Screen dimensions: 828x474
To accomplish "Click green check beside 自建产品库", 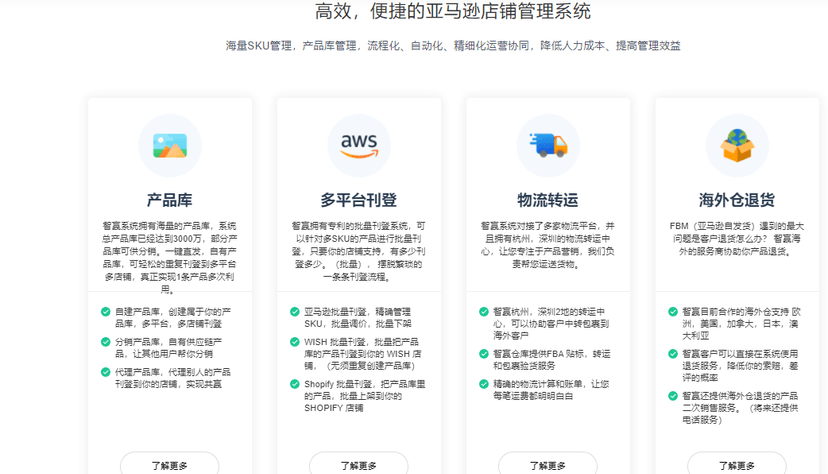I will [x=106, y=311].
